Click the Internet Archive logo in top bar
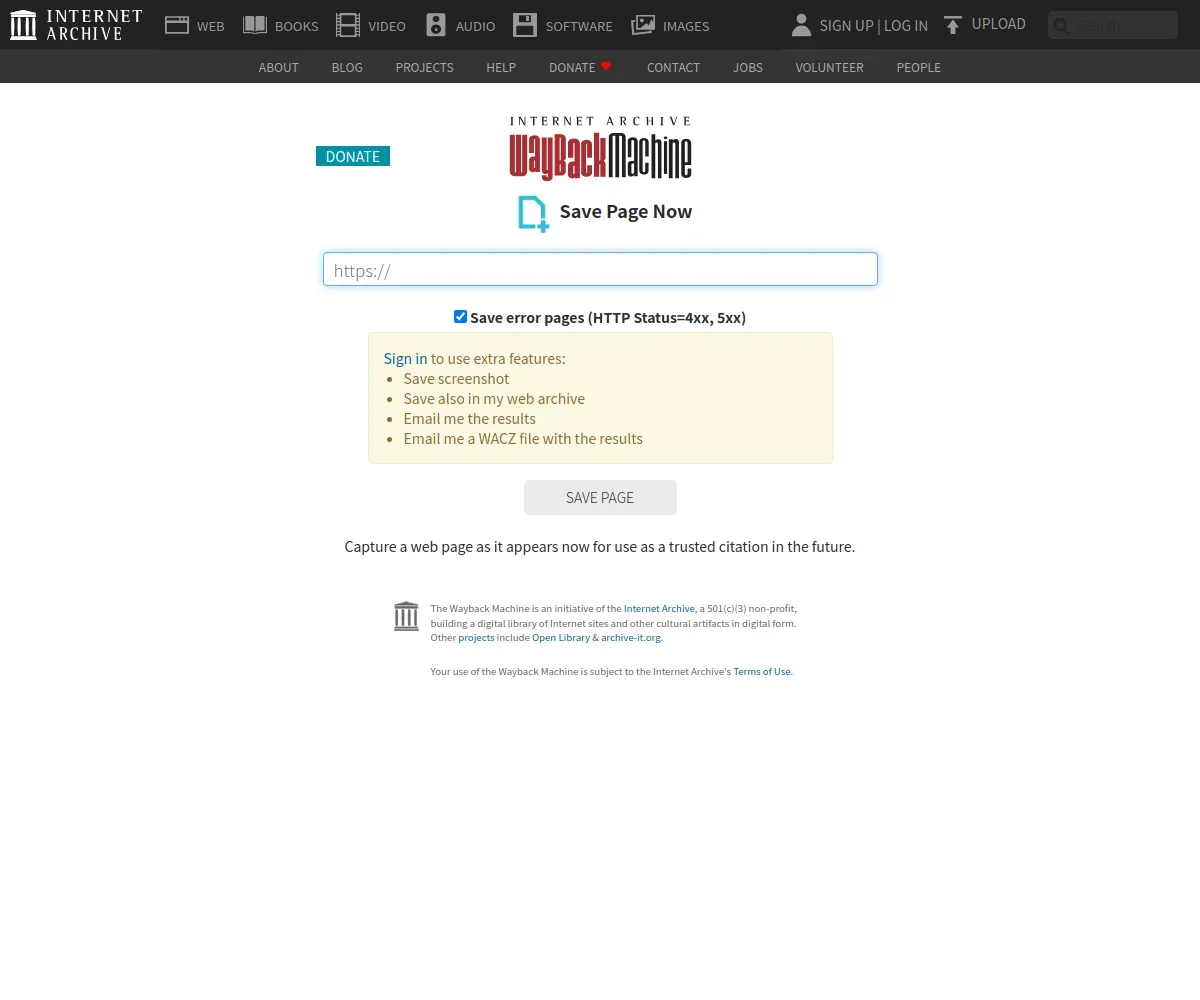This screenshot has height=1000, width=1200. (76, 25)
